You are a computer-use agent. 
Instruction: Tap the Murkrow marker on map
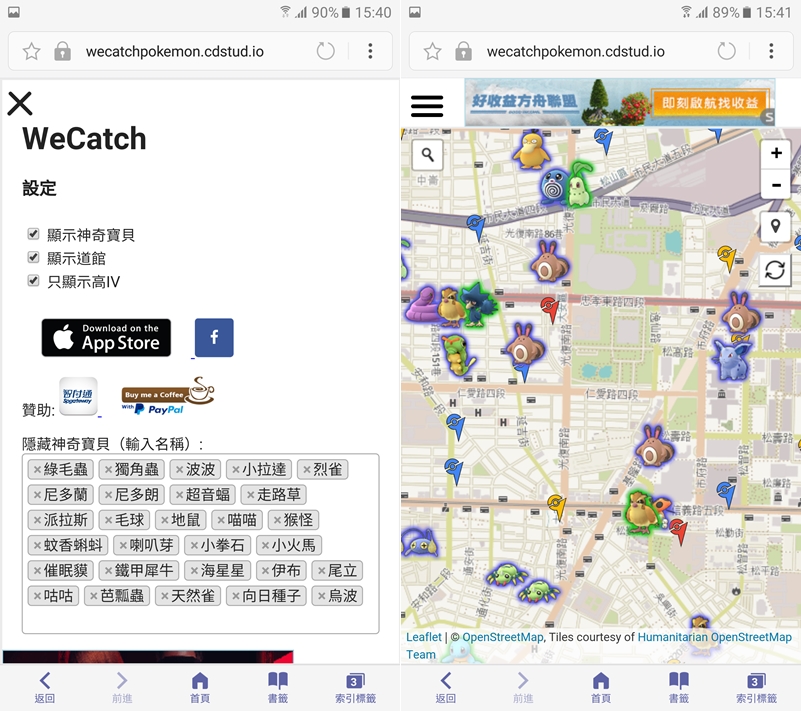click(478, 304)
